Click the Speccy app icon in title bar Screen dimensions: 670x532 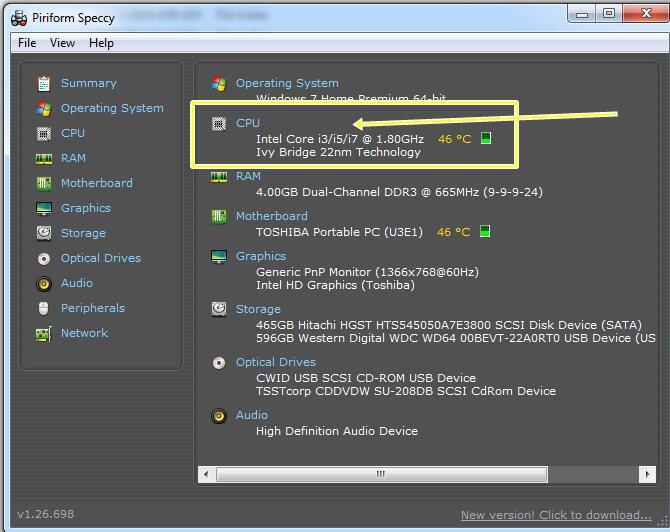tap(19, 18)
